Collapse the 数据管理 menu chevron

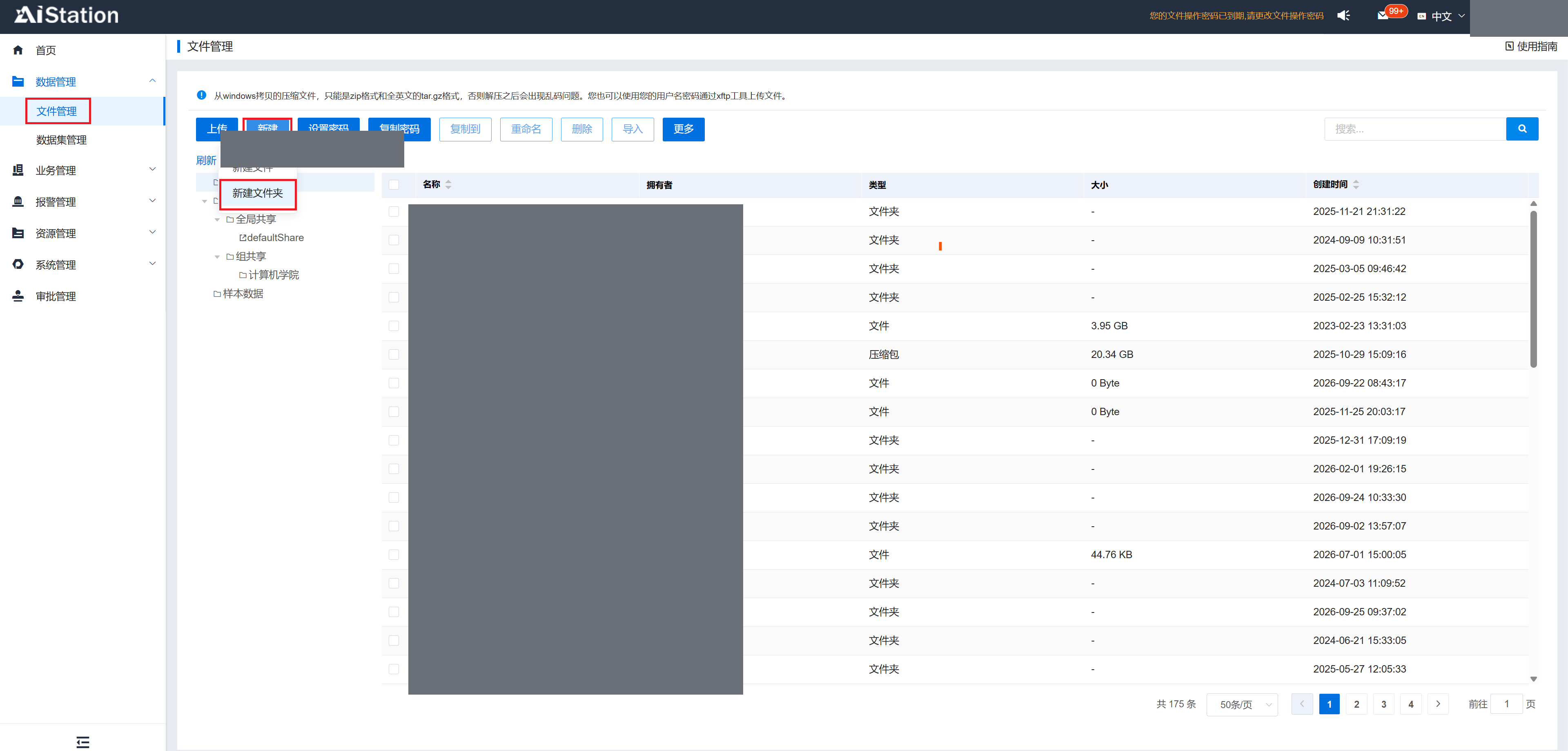pos(152,81)
